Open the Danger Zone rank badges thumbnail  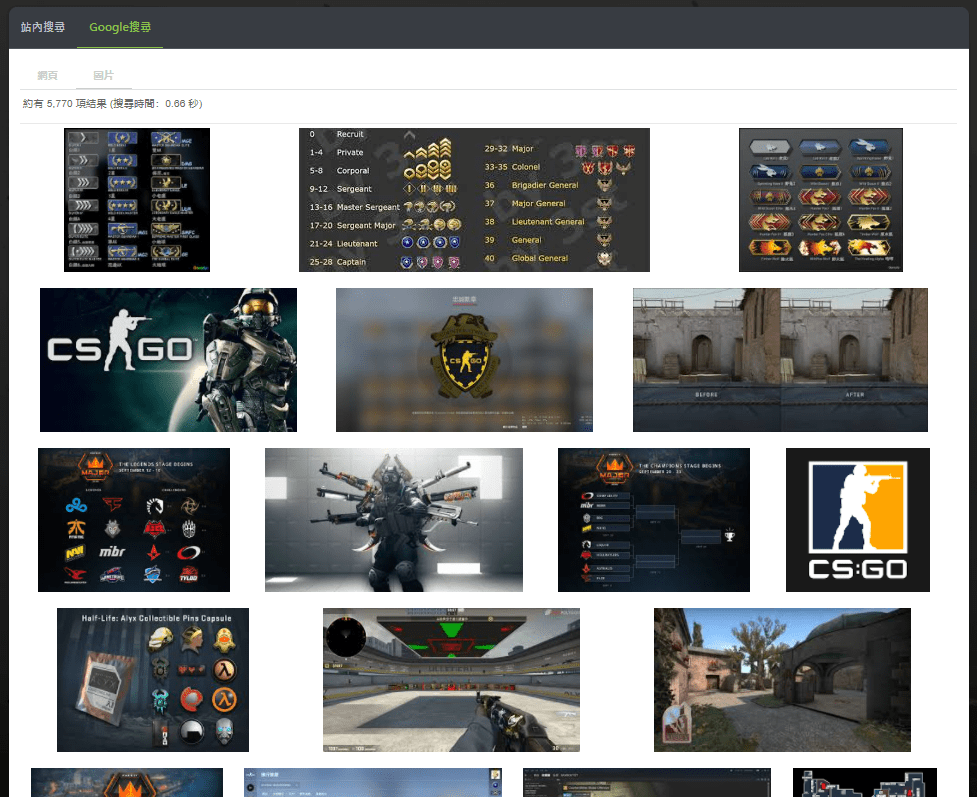click(821, 200)
